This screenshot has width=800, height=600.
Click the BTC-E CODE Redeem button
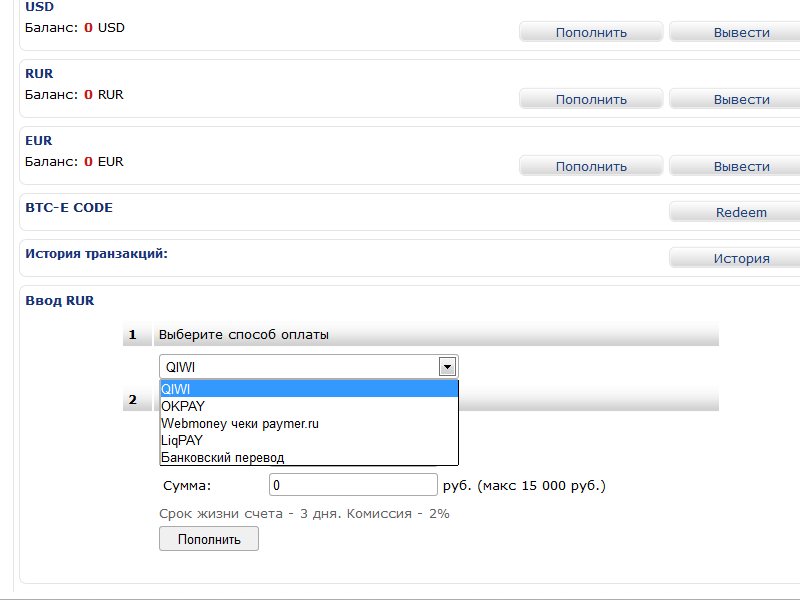point(735,212)
